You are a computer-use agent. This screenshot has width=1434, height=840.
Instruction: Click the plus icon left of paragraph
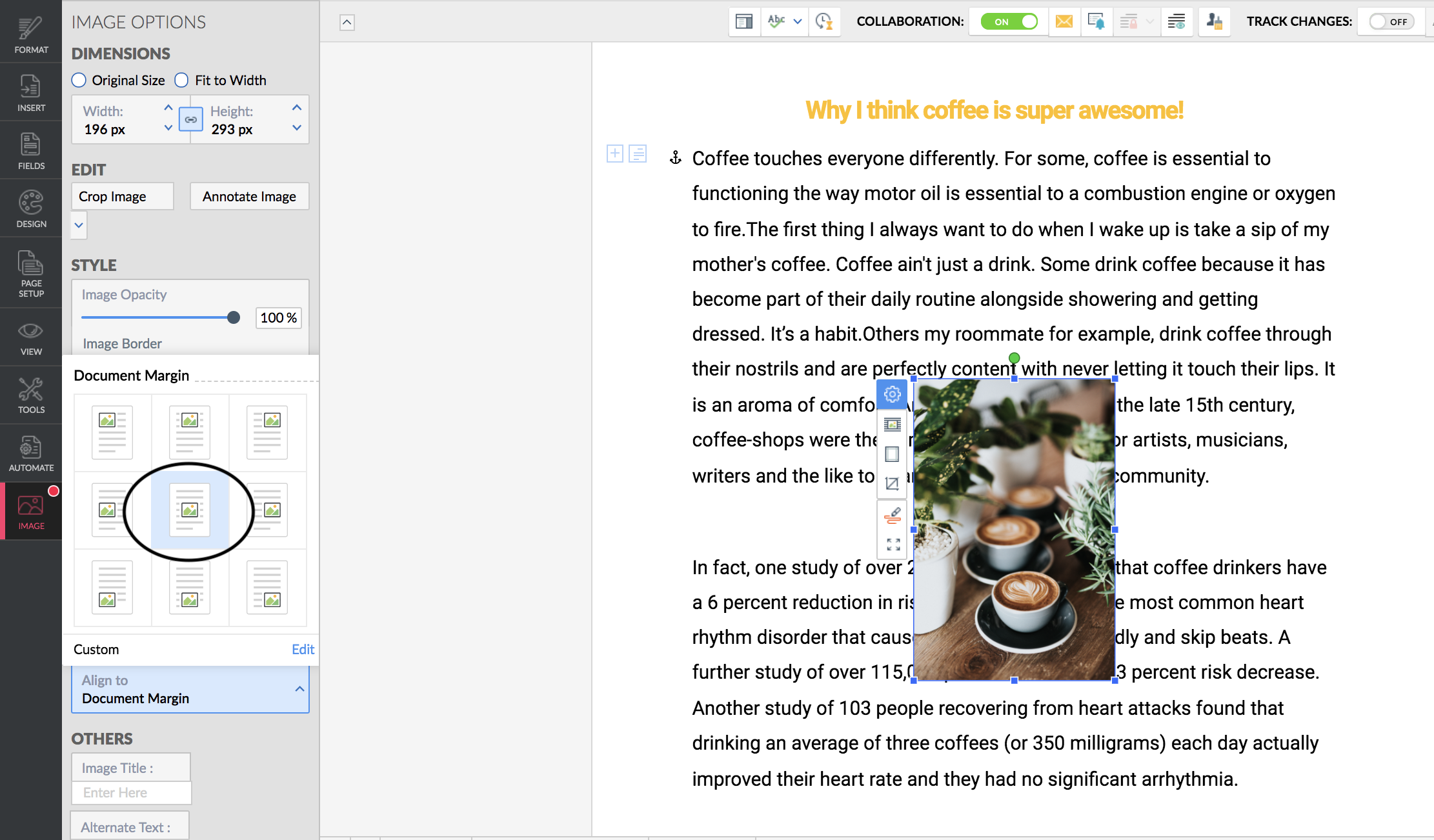click(615, 154)
